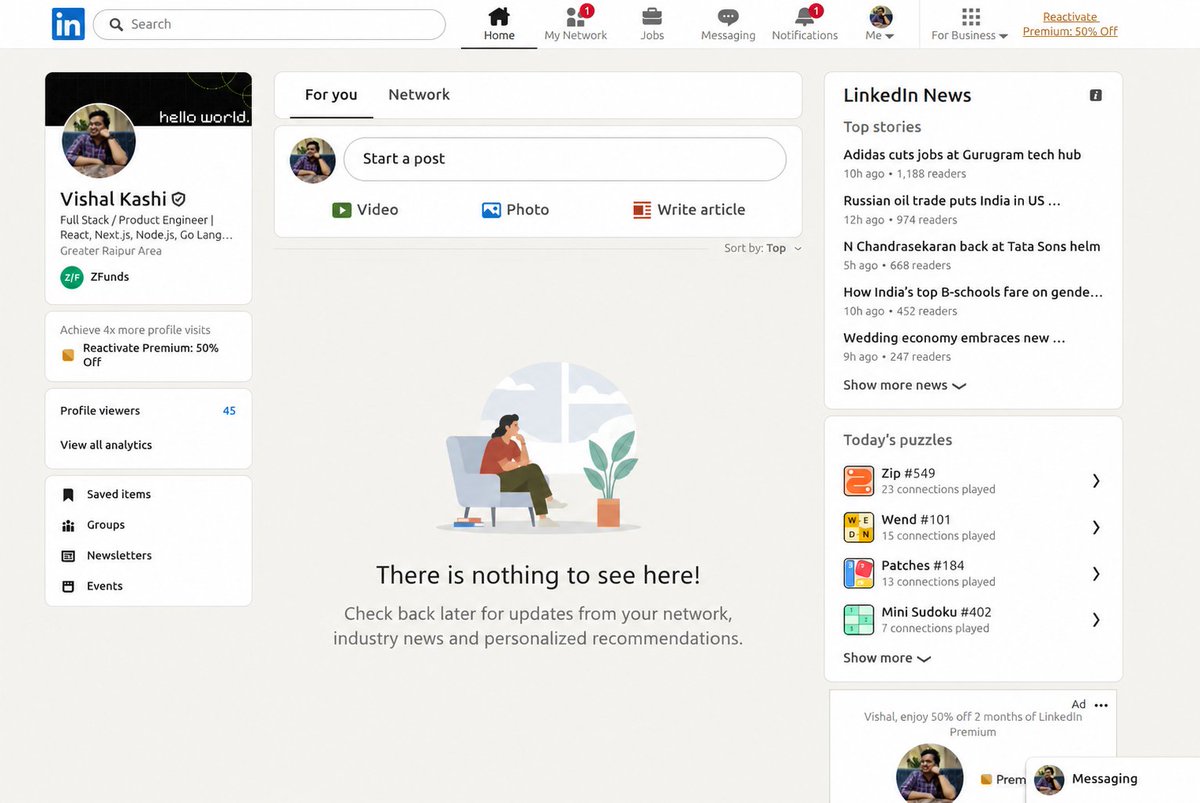The image size is (1200, 803).
Task: Open Vishal Kashi profile name link
Action: pos(113,199)
